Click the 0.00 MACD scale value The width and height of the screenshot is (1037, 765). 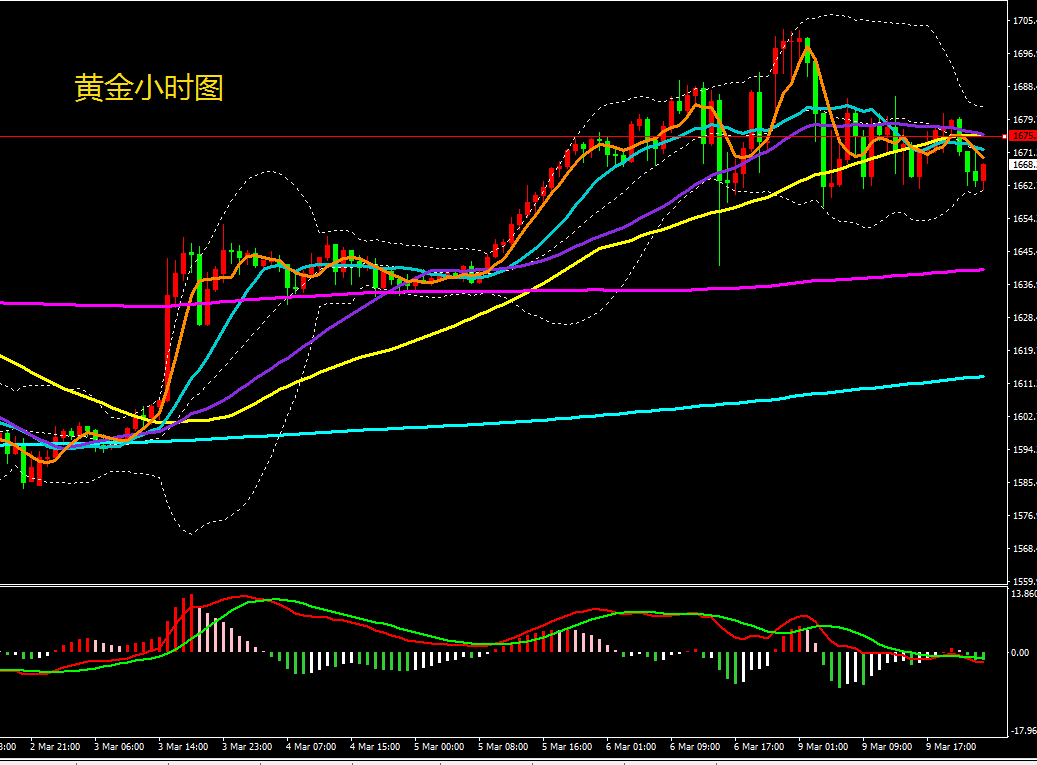[x=1020, y=653]
